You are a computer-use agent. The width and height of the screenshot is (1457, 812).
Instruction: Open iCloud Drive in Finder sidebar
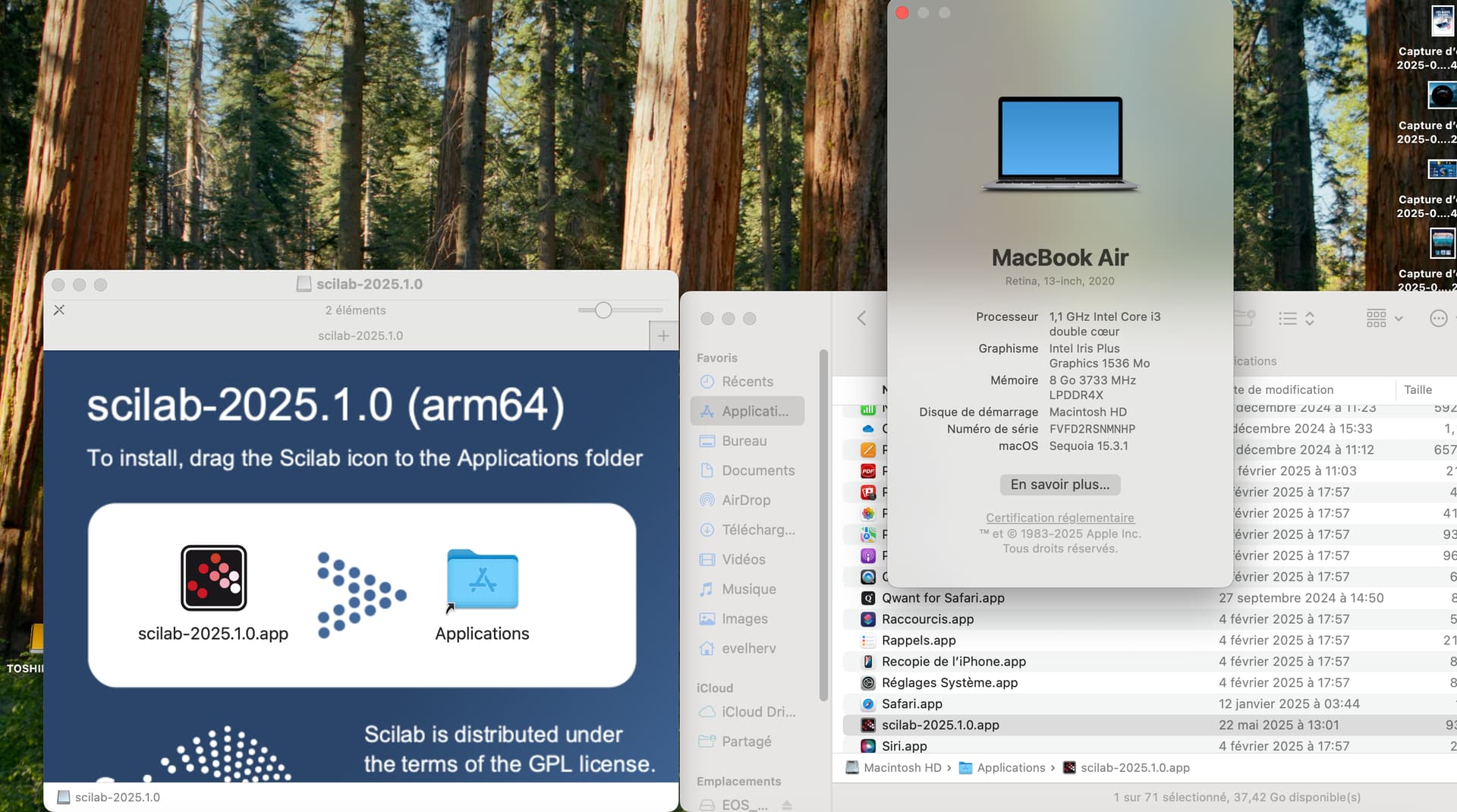pyautogui.click(x=747, y=712)
